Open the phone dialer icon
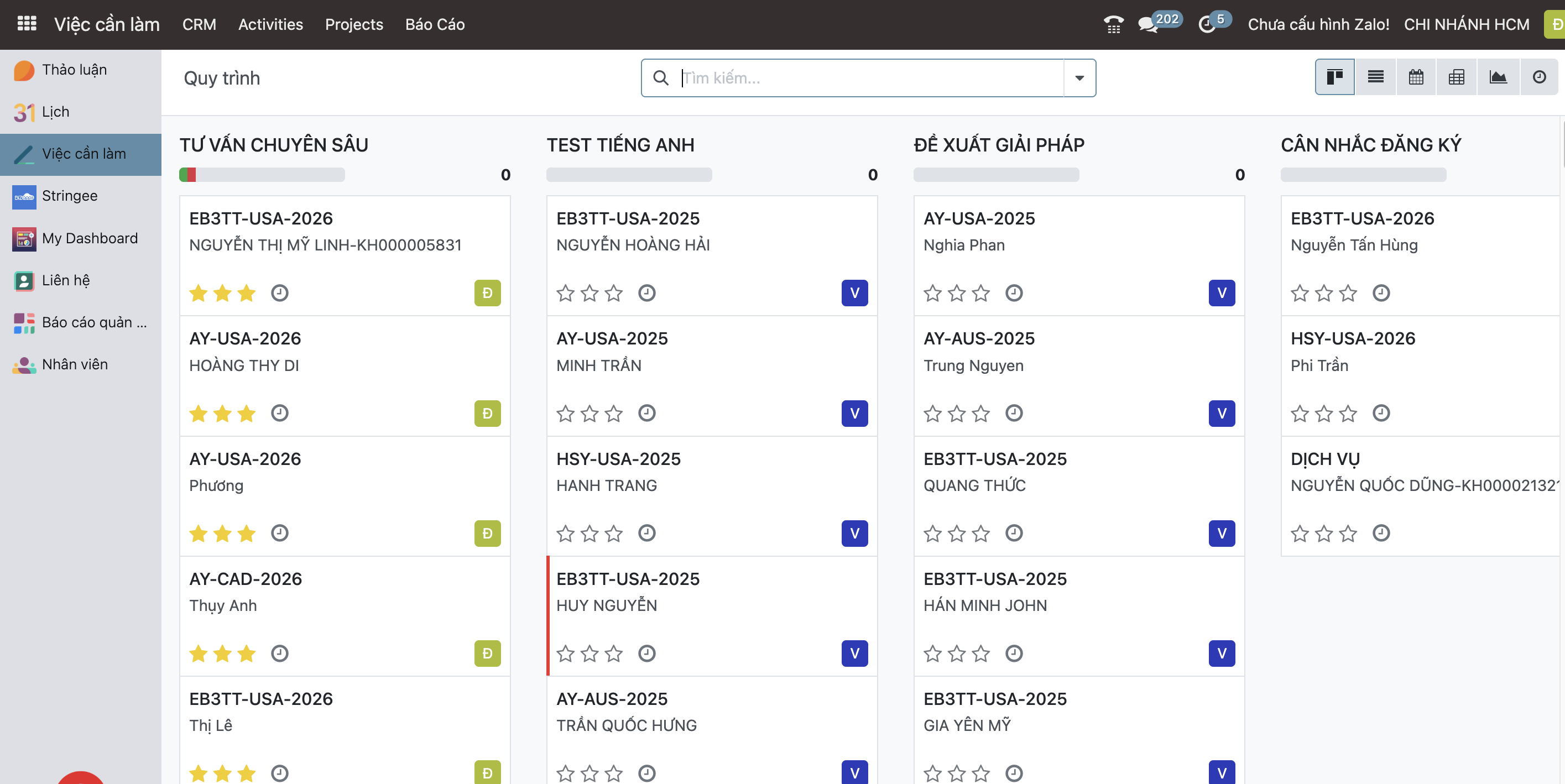 pos(1113,24)
